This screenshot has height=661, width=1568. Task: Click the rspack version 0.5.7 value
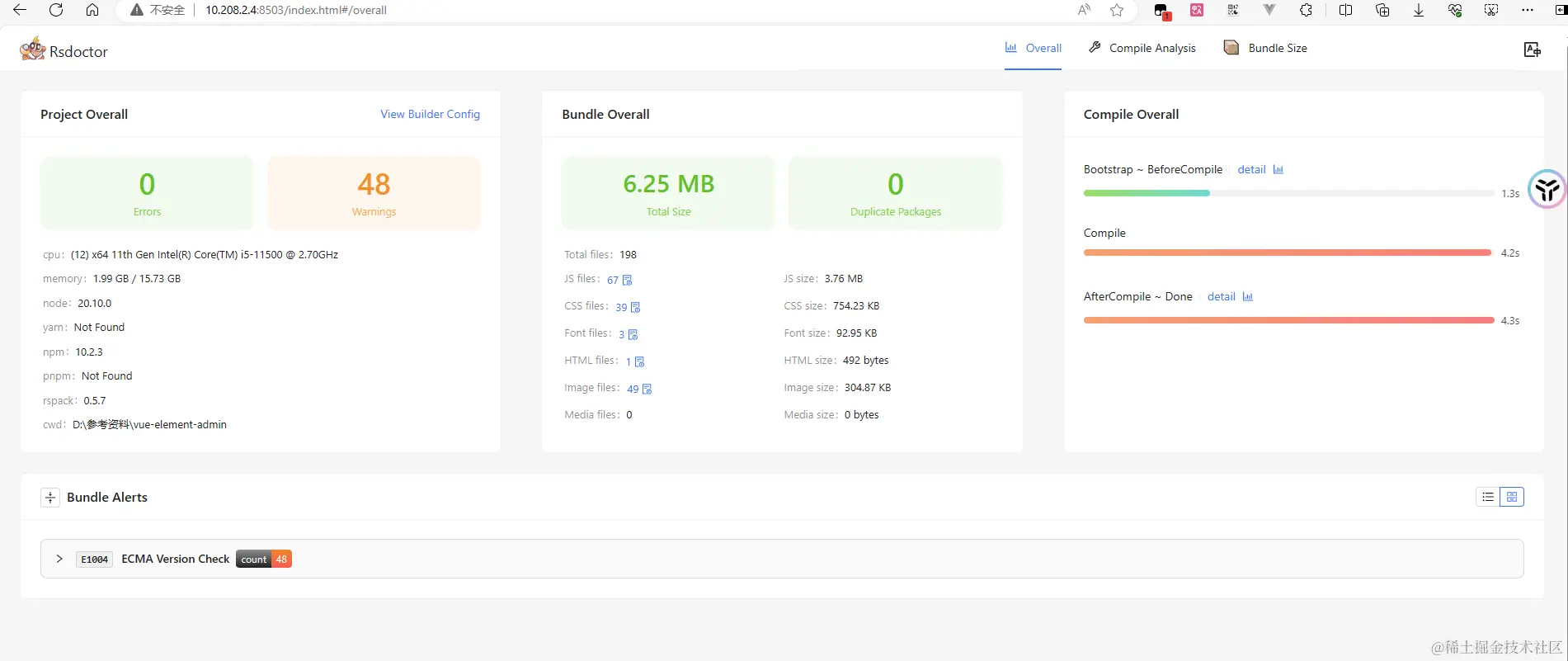(x=95, y=400)
